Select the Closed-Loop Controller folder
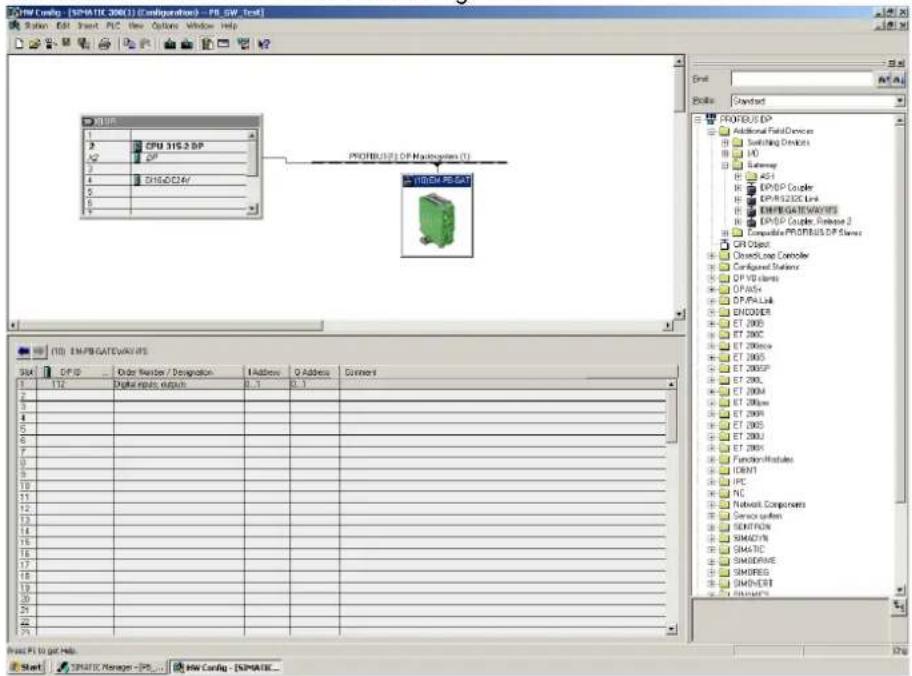 pos(771,255)
